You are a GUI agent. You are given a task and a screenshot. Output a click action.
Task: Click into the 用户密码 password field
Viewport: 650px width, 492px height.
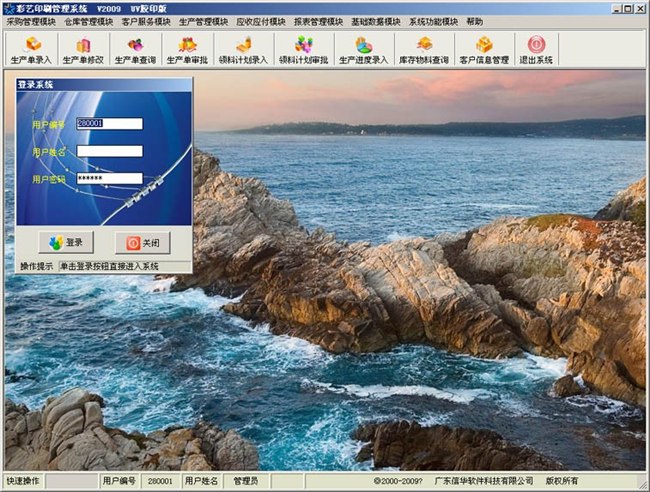(109, 178)
